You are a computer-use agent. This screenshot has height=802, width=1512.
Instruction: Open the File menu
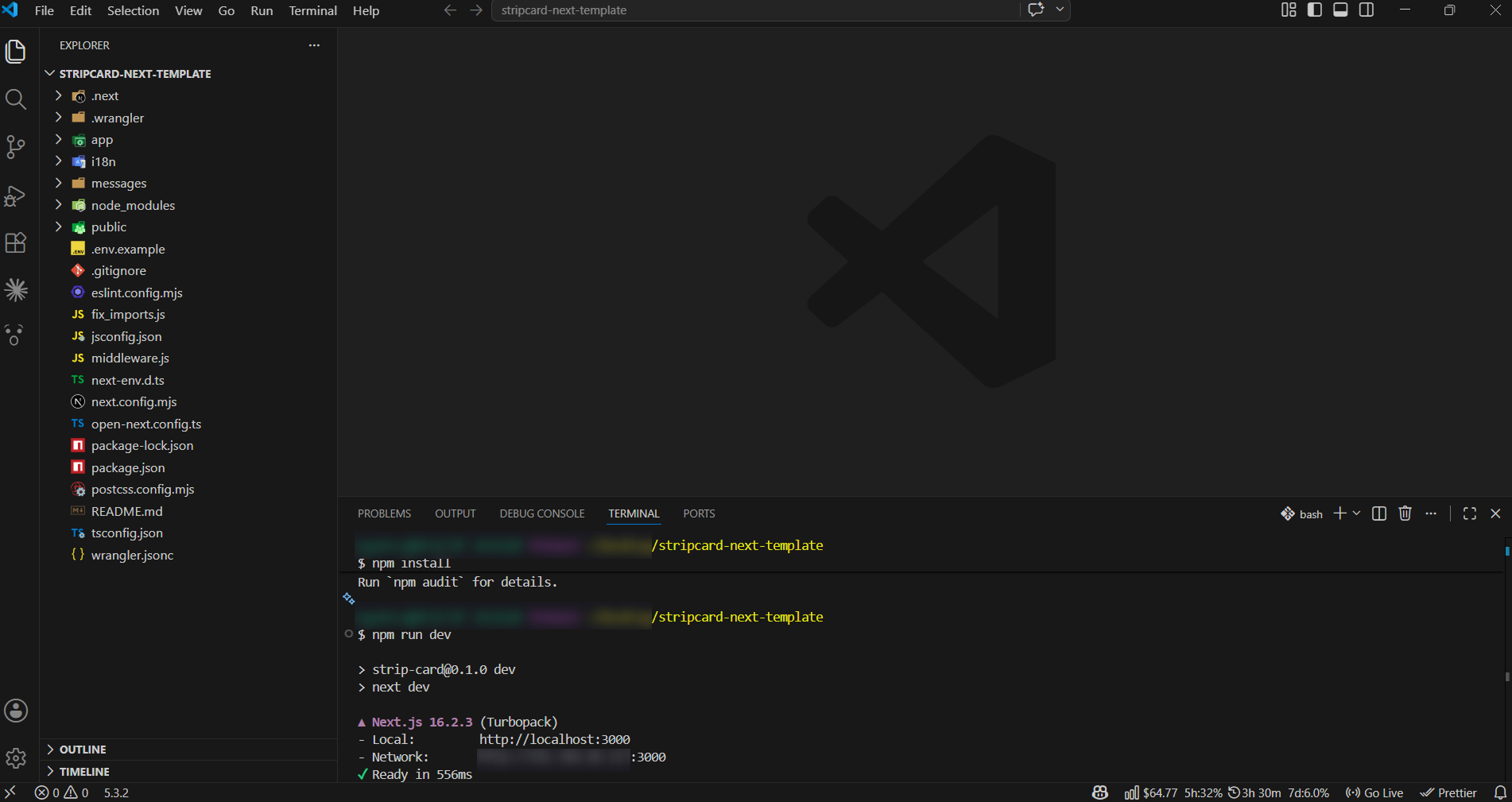45,10
